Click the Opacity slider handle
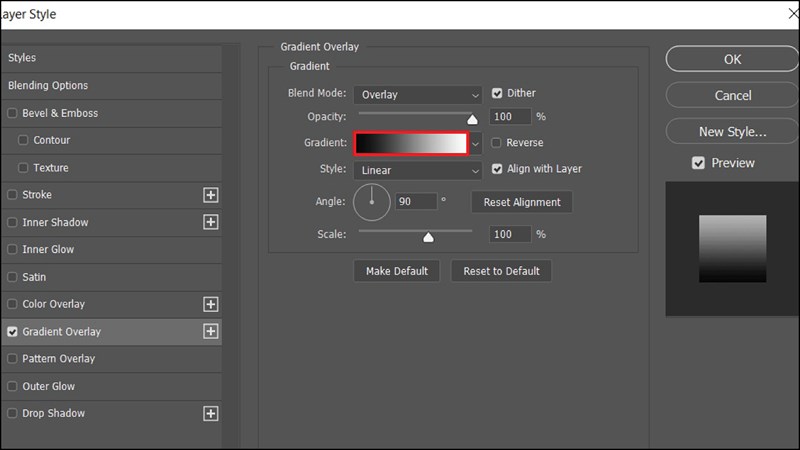800x450 pixels. click(x=472, y=119)
